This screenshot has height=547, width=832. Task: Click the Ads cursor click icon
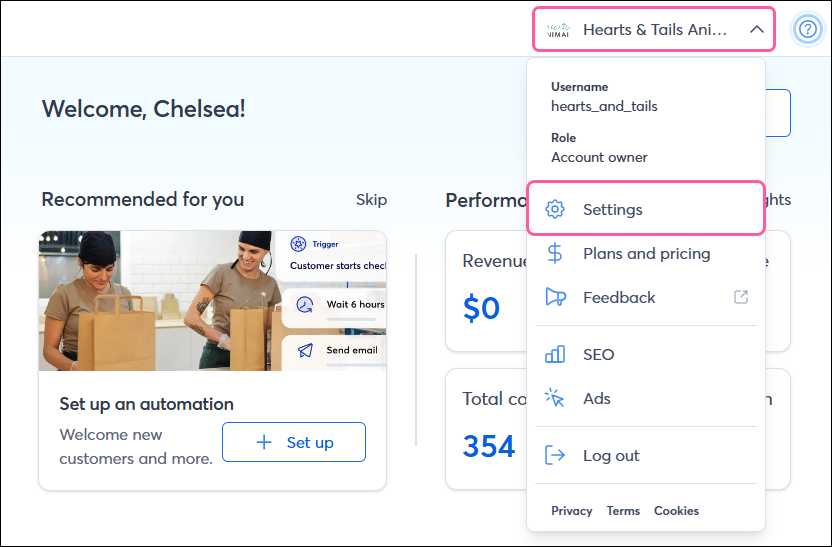point(555,398)
